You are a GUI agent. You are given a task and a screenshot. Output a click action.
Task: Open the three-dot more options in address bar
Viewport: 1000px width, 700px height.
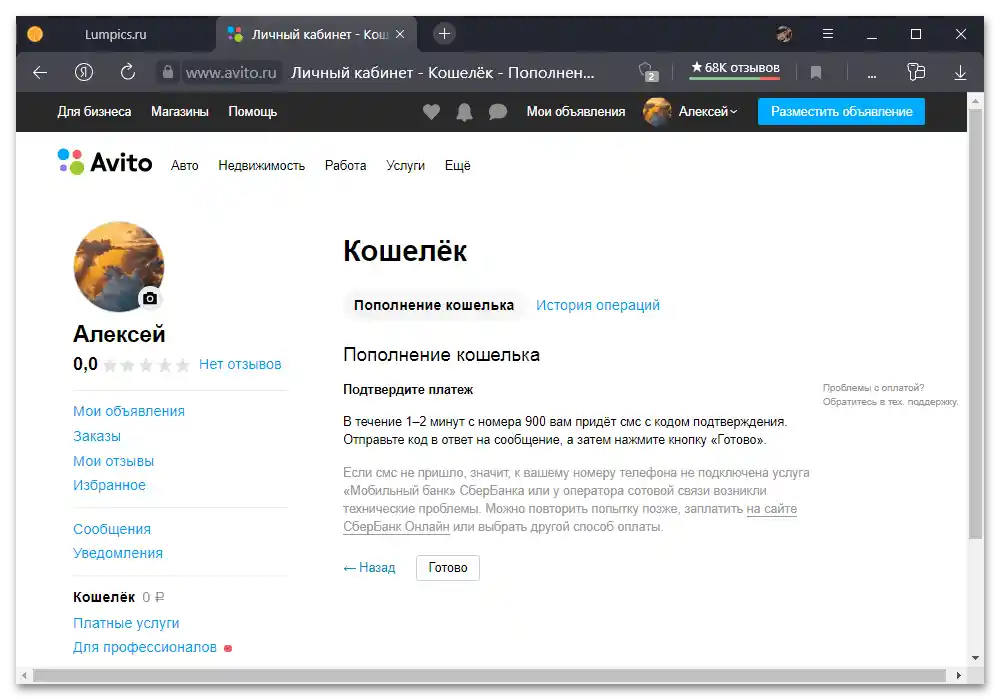click(x=872, y=74)
